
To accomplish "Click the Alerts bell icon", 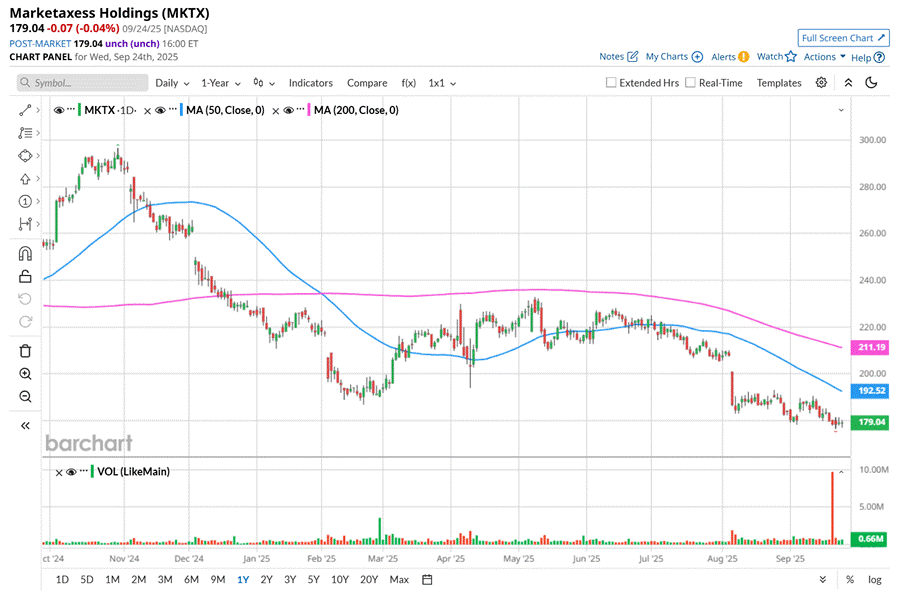I will [744, 57].
